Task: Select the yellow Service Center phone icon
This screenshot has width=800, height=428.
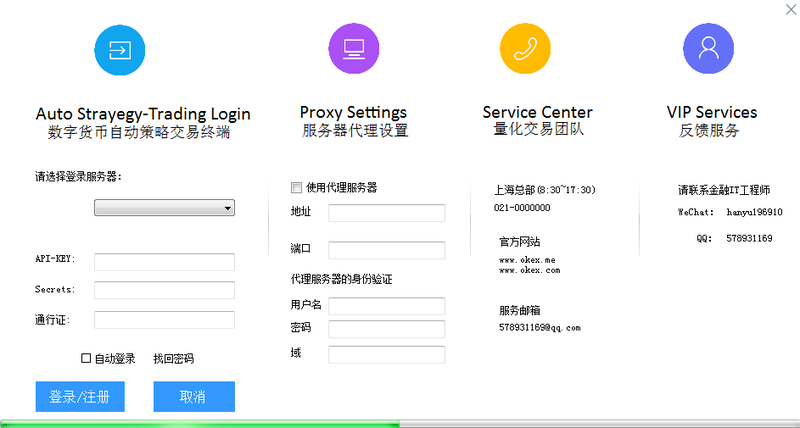Action: point(525,48)
